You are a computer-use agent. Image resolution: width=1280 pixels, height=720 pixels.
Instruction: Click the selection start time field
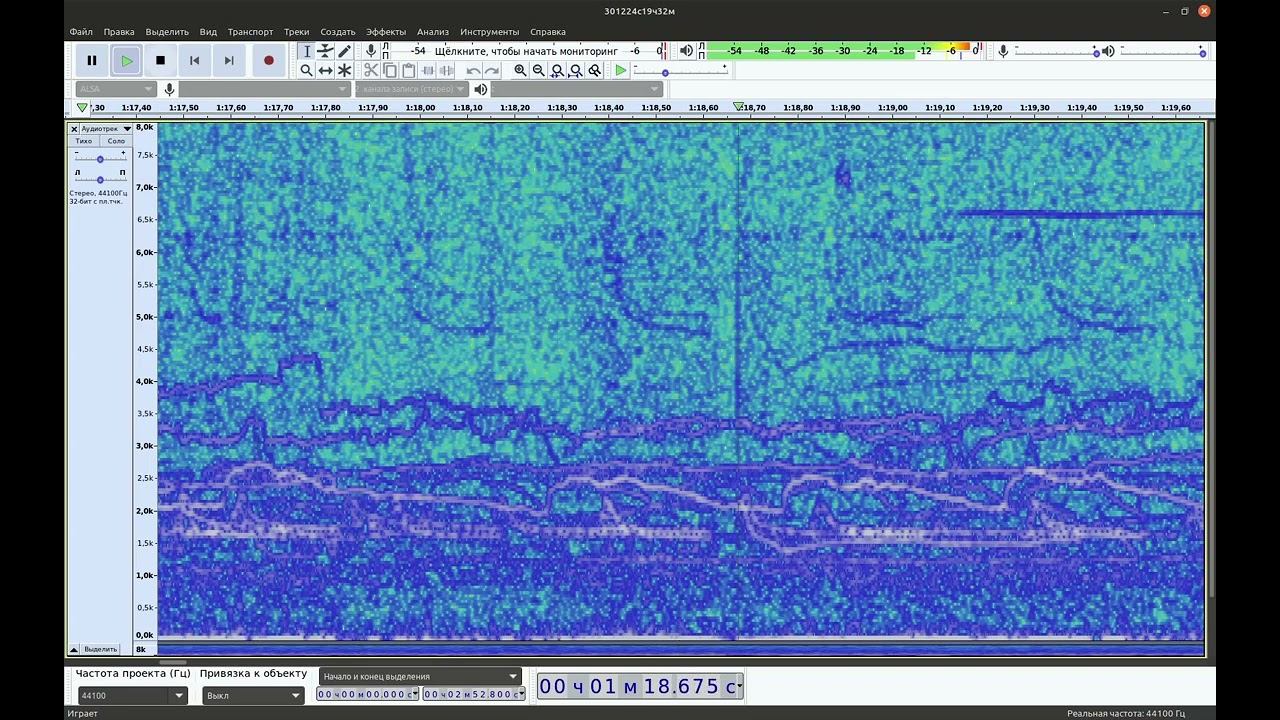pyautogui.click(x=368, y=694)
